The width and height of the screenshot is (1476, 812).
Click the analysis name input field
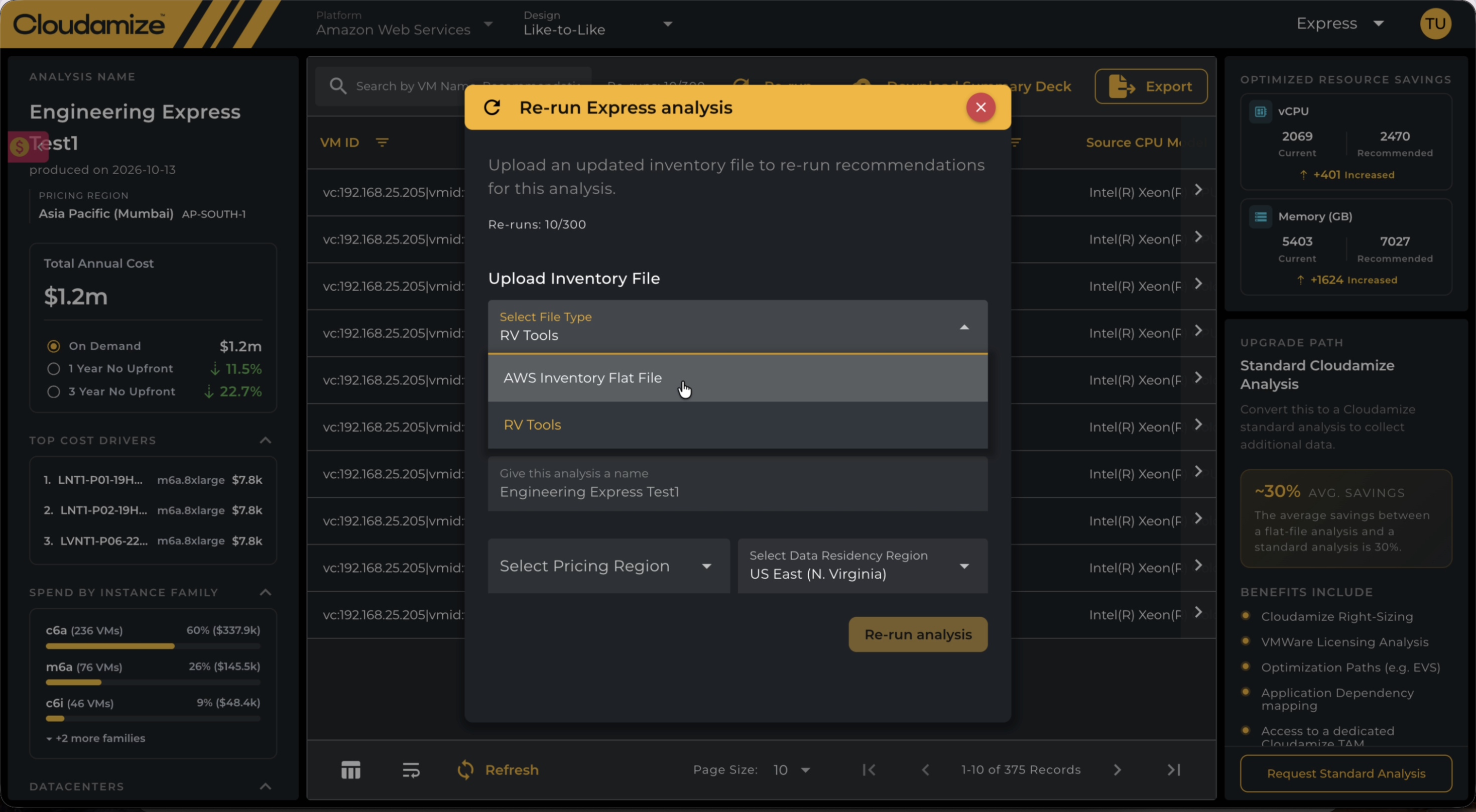(x=737, y=484)
